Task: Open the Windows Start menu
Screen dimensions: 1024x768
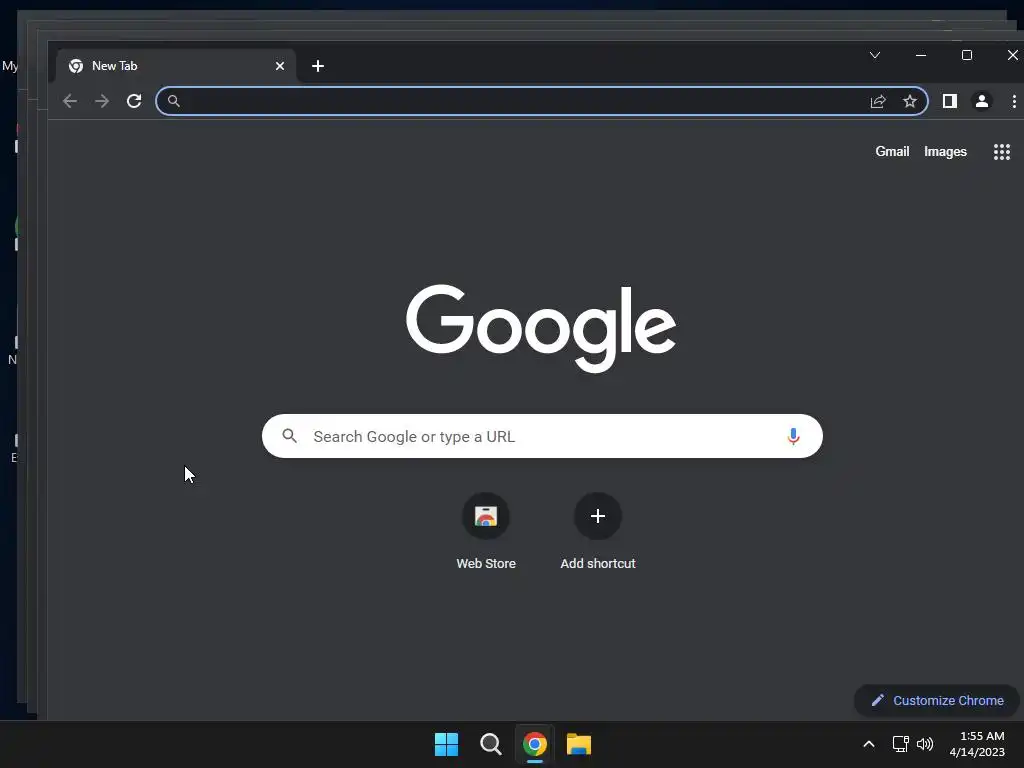Action: pyautogui.click(x=447, y=744)
